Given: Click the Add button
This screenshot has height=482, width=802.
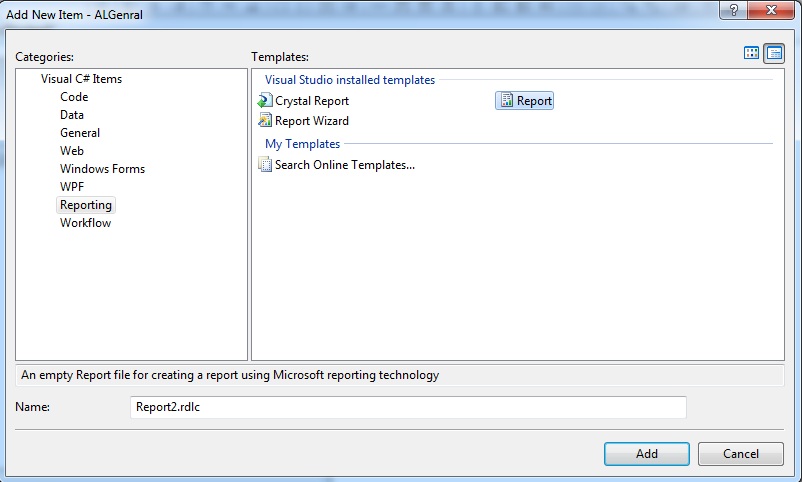Looking at the screenshot, I should point(647,454).
